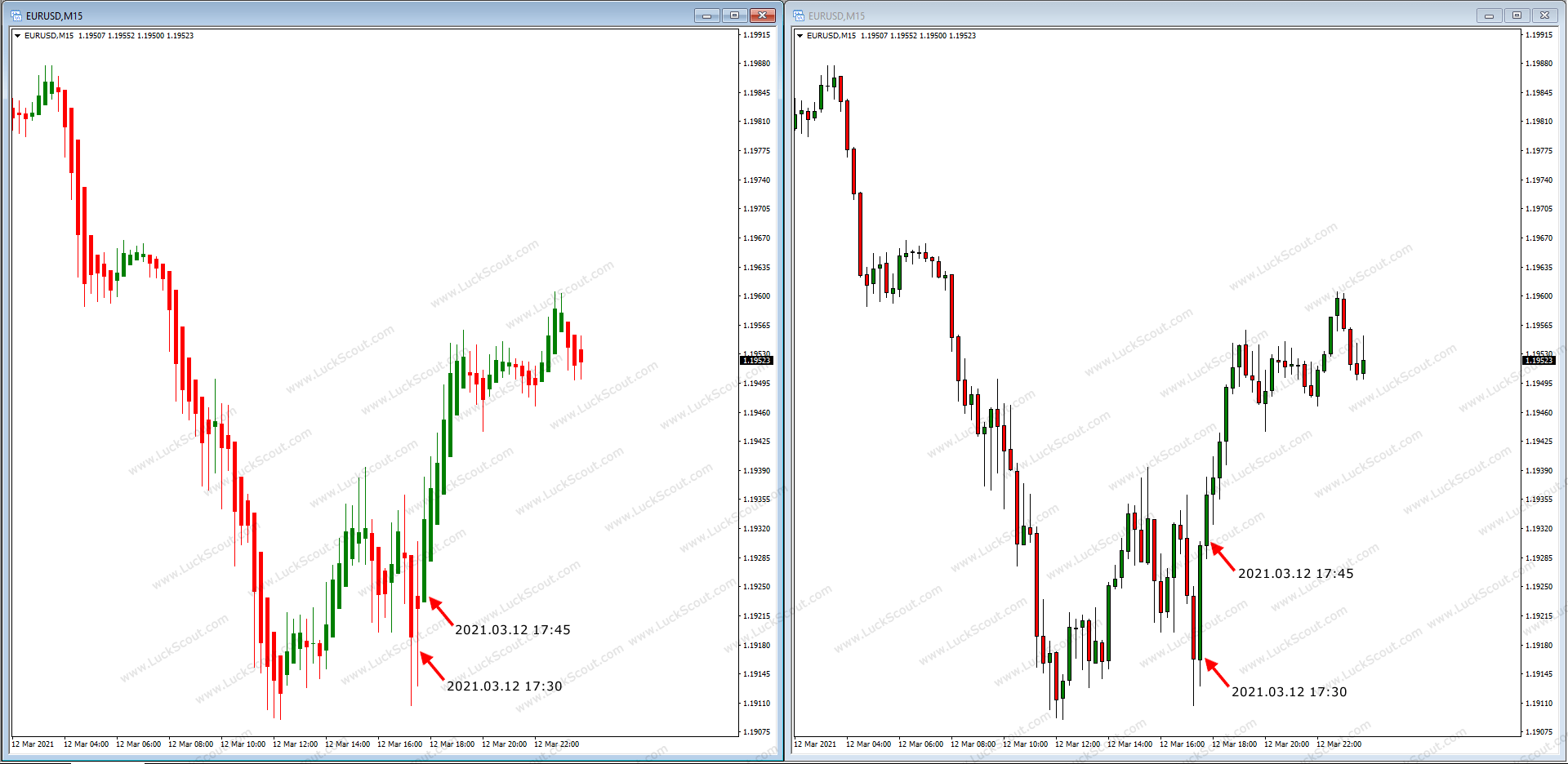Click the chart icon in right EURUSD,M15 title bar
Viewport: 1568px width, 764px height.
(799, 16)
